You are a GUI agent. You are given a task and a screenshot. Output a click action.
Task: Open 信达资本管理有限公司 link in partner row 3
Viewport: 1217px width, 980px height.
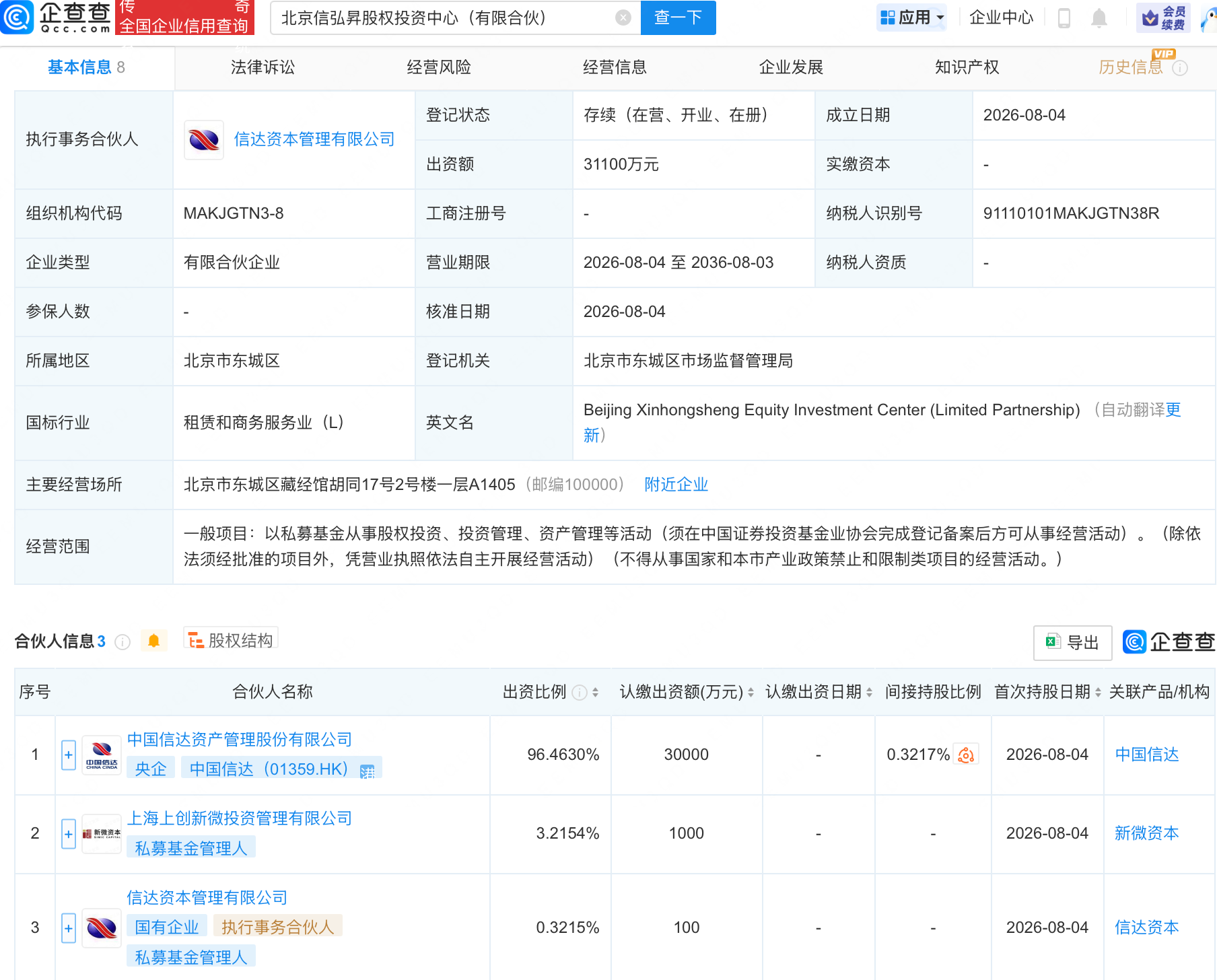coord(207,898)
